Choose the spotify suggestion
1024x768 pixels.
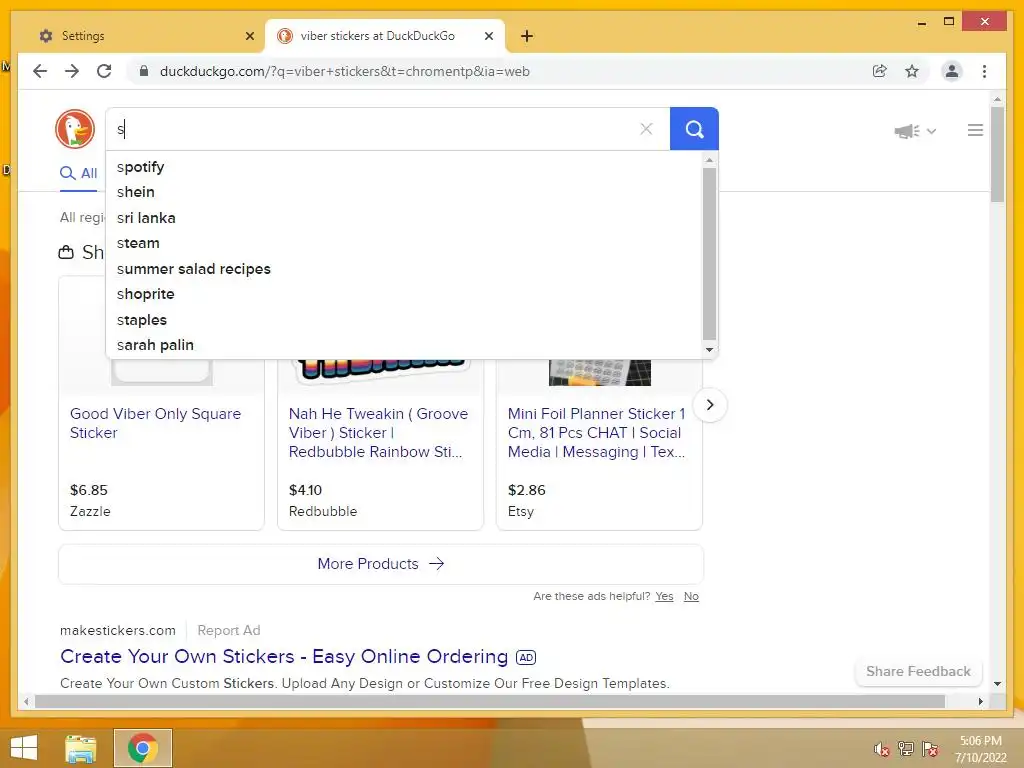click(x=404, y=167)
